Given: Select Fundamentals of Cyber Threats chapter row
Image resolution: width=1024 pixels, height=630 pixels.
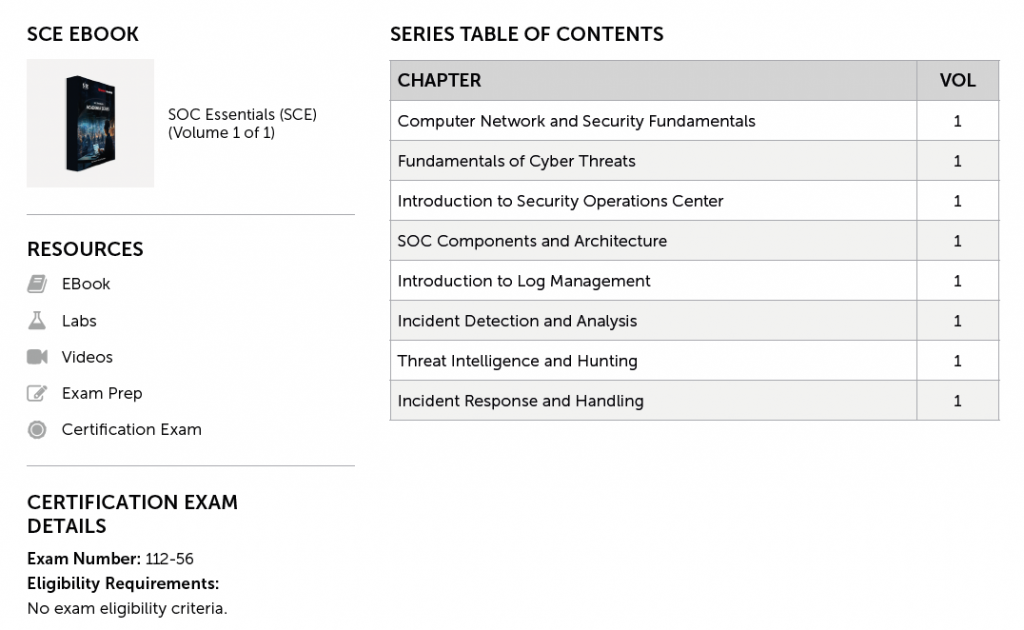Looking at the screenshot, I should (516, 161).
